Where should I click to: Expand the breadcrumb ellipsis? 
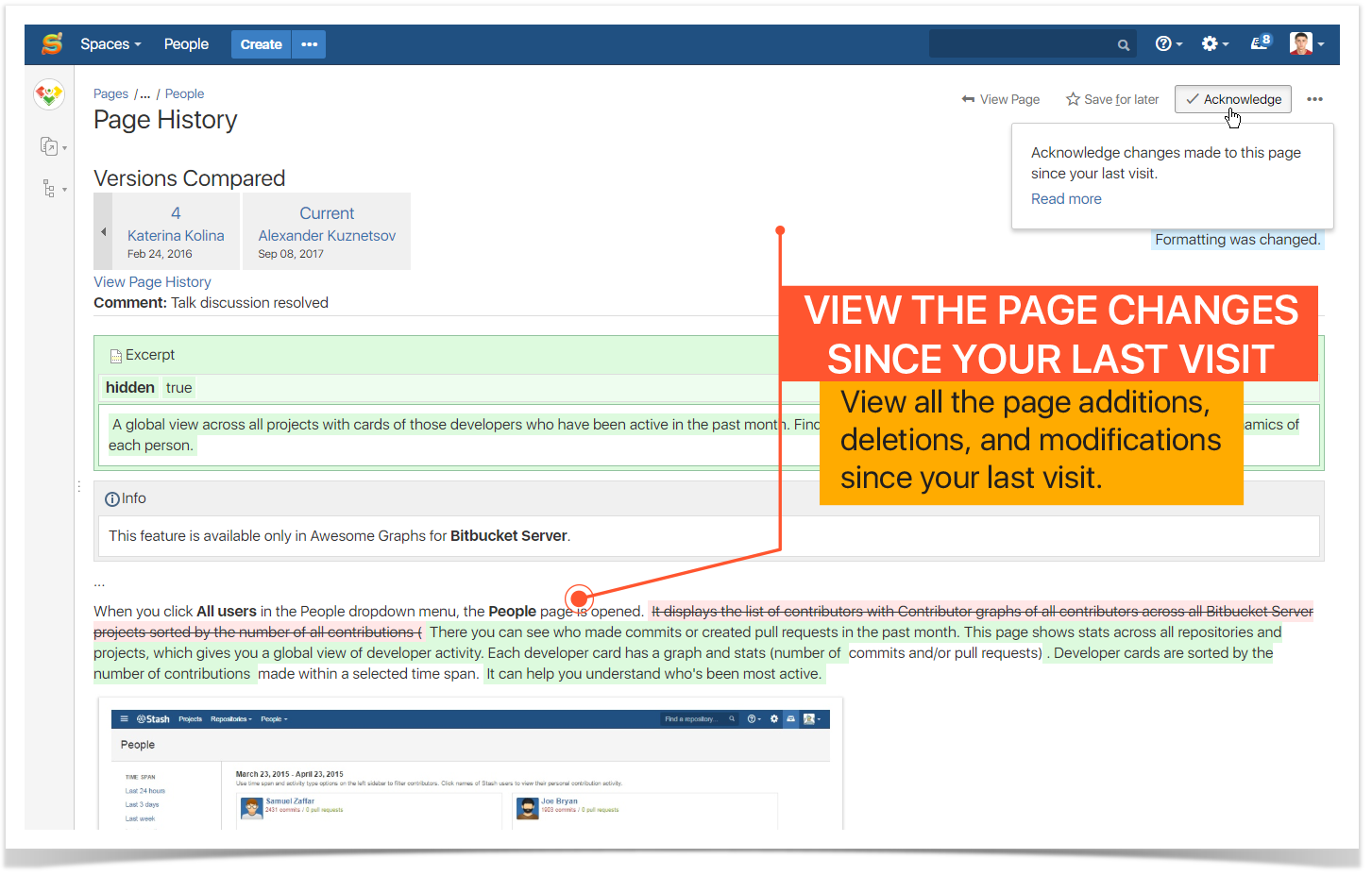pos(144,93)
